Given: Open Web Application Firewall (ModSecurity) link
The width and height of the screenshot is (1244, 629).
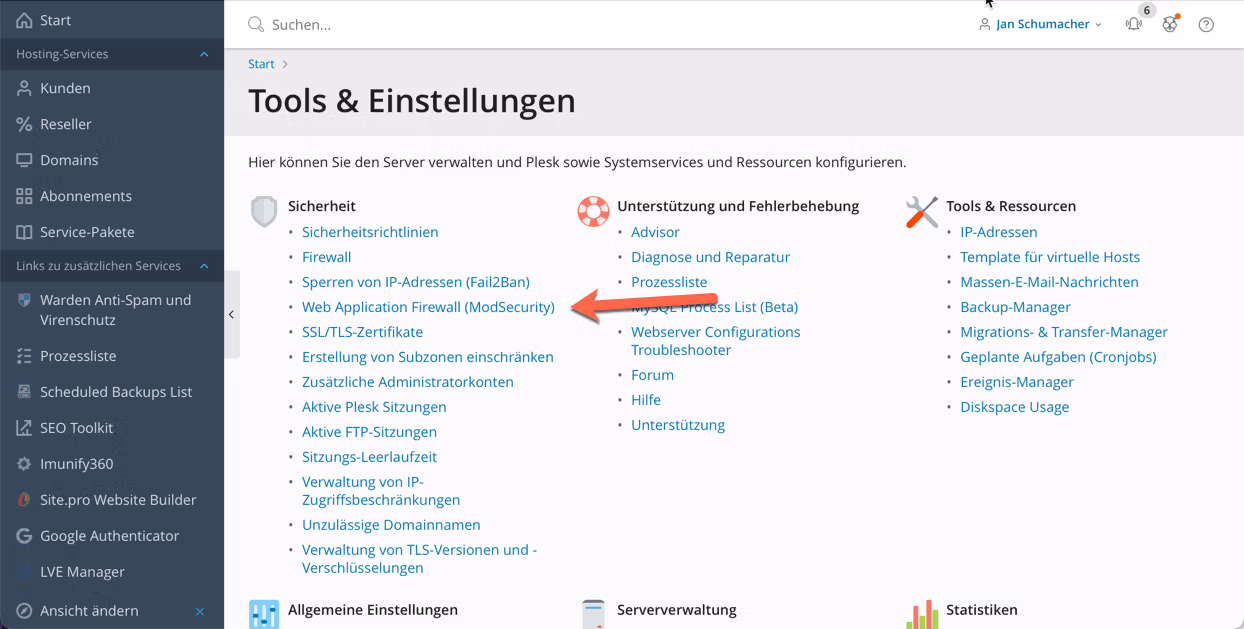Looking at the screenshot, I should [x=428, y=307].
